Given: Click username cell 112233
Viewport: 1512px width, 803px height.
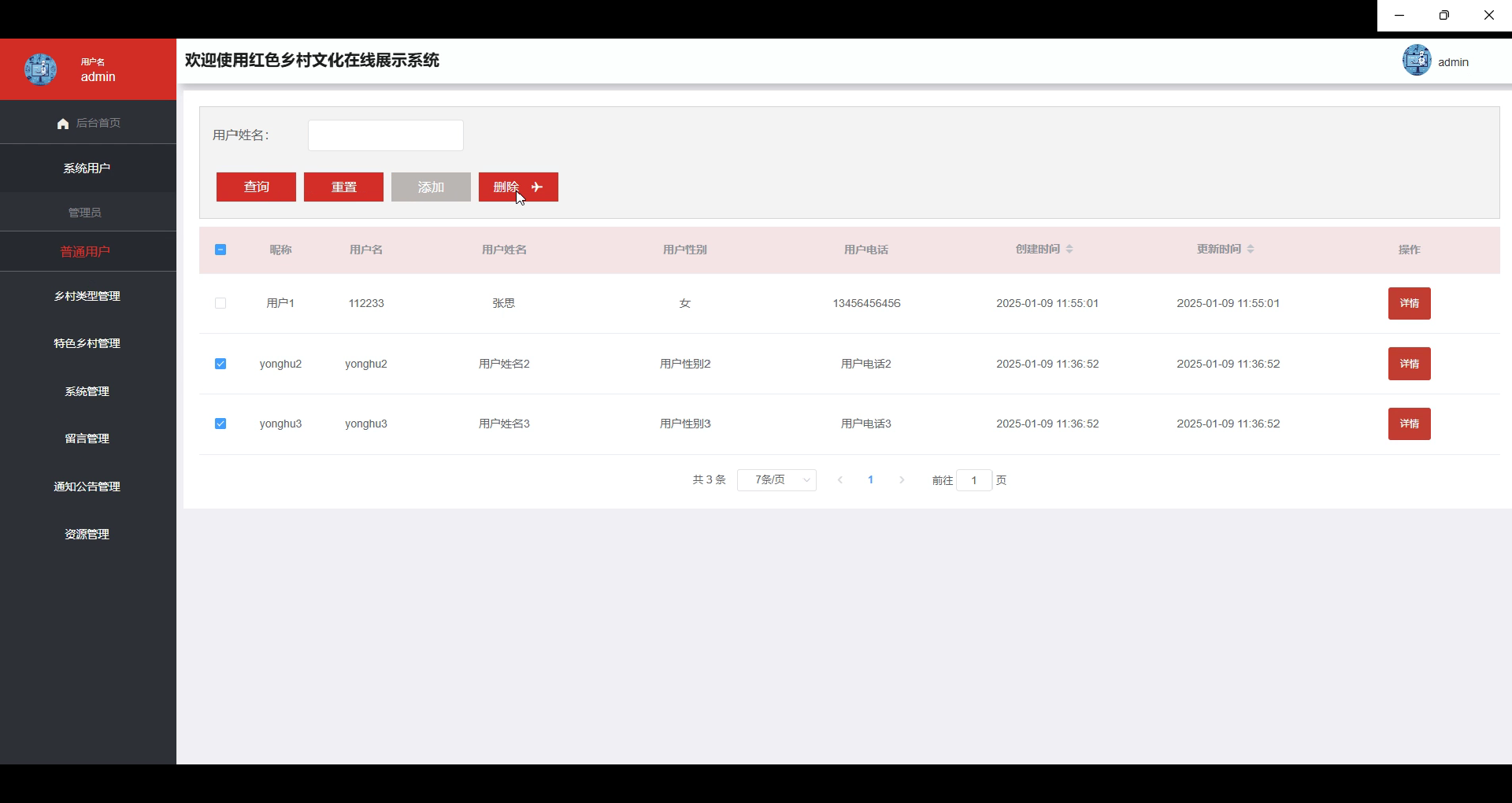Looking at the screenshot, I should (x=366, y=303).
